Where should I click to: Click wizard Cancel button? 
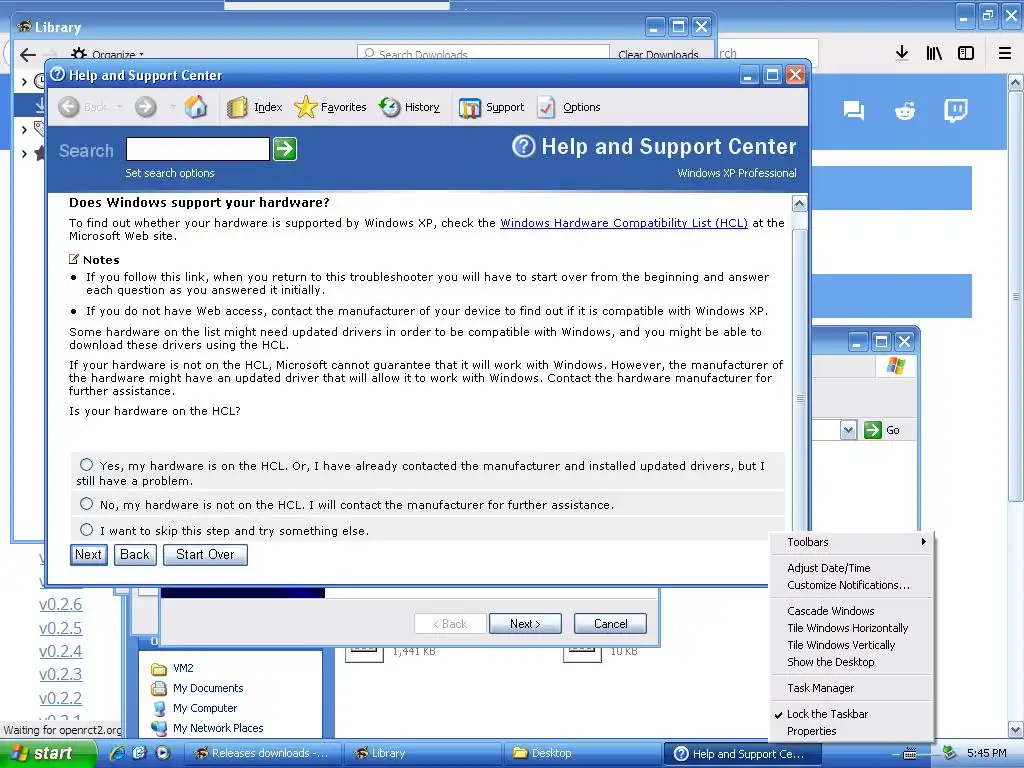tap(610, 624)
